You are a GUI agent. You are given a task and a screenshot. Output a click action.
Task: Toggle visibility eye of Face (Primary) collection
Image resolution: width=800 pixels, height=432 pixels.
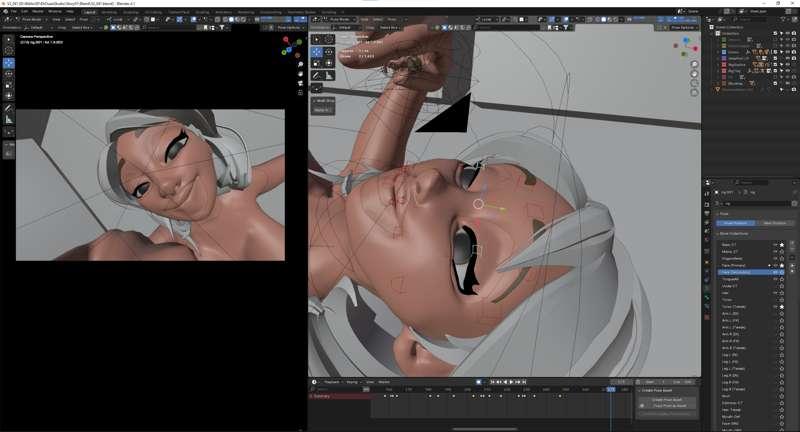[x=775, y=265]
